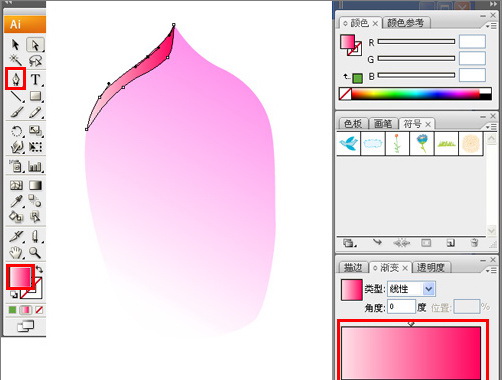Close the 符号 tab with its x

(428, 125)
